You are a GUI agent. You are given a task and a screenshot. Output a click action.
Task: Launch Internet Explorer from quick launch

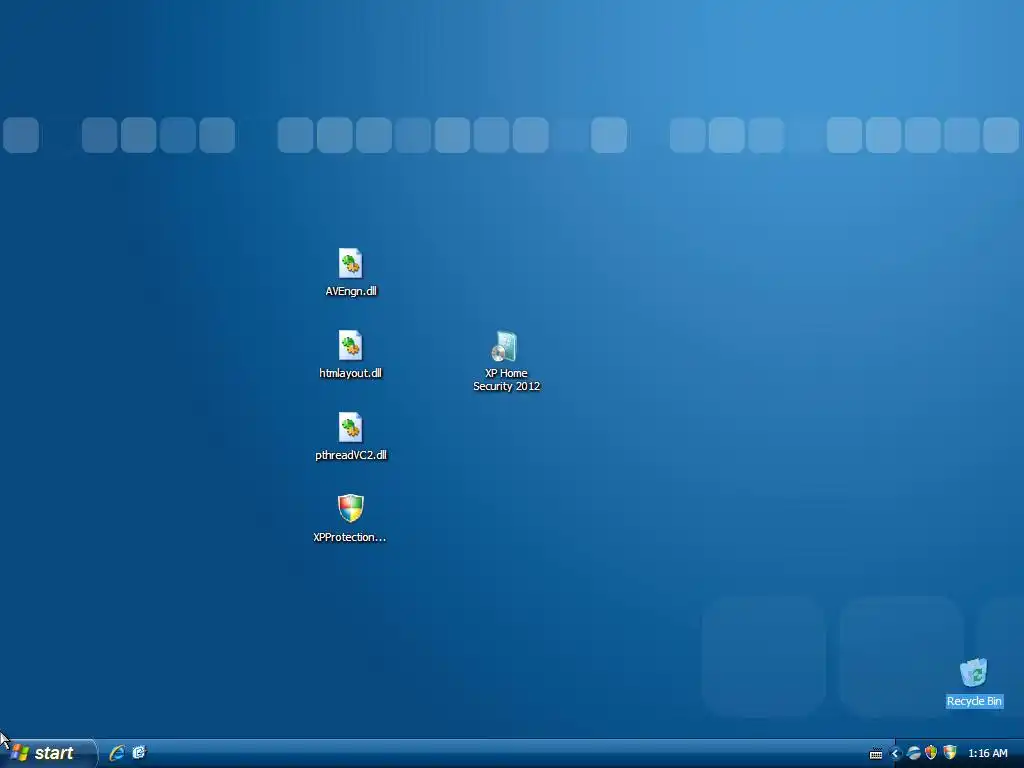tap(117, 753)
